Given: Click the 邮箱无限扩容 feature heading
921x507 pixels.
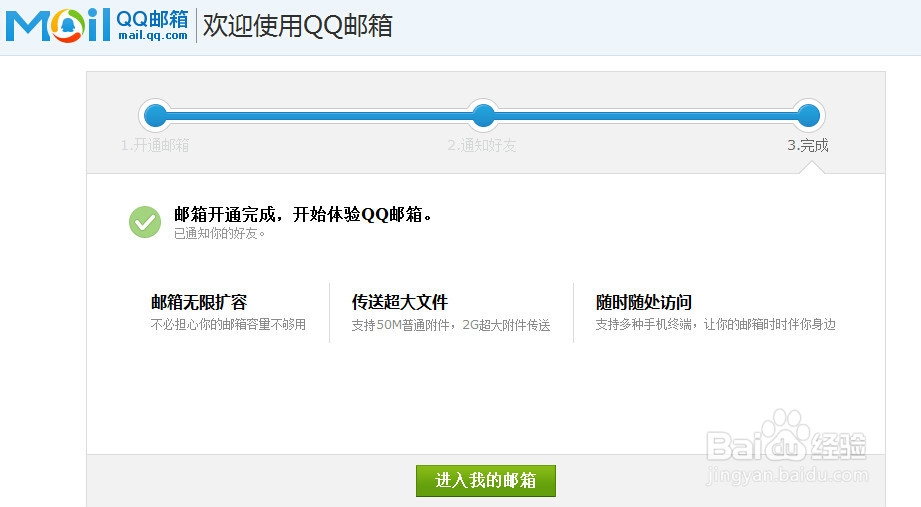Looking at the screenshot, I should coord(199,302).
